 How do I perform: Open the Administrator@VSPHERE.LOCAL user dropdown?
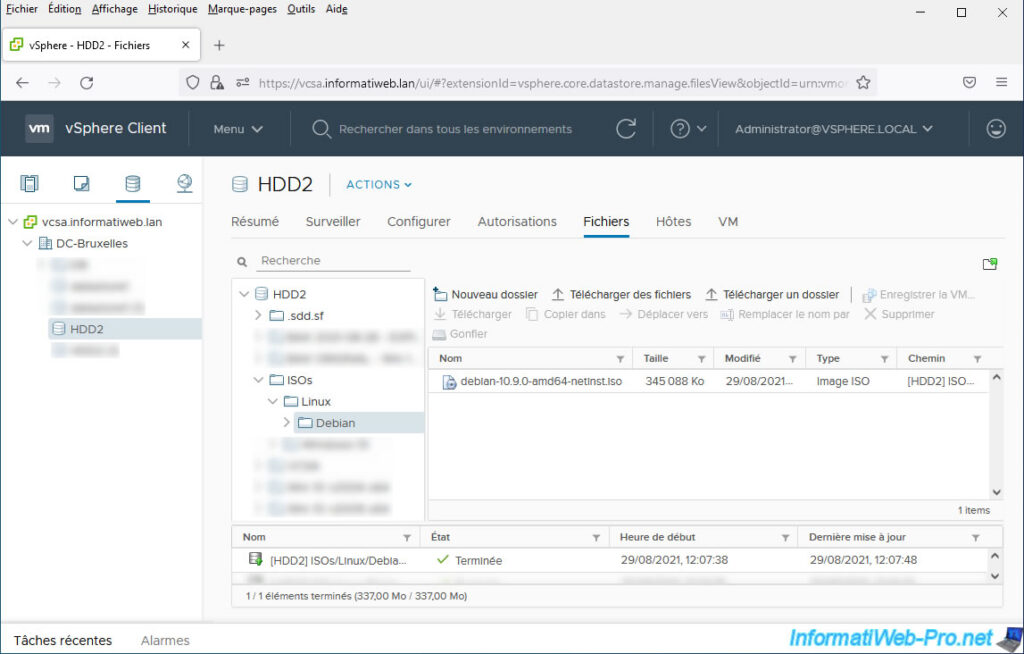pos(833,129)
